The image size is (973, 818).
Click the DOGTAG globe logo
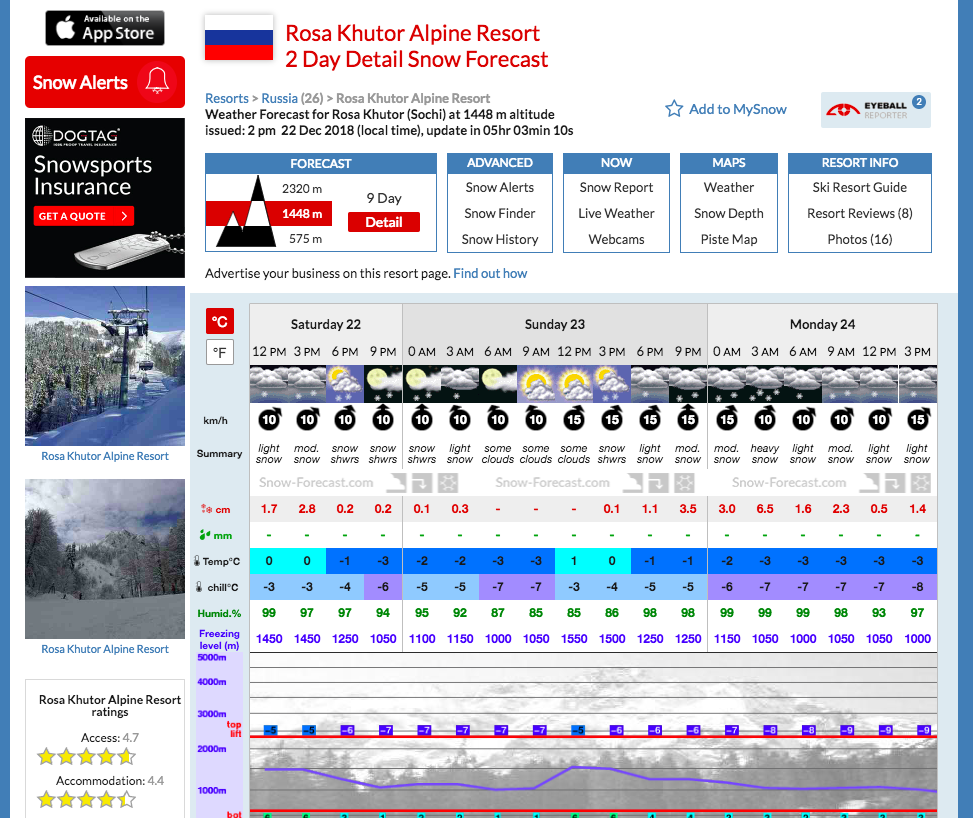click(42, 135)
